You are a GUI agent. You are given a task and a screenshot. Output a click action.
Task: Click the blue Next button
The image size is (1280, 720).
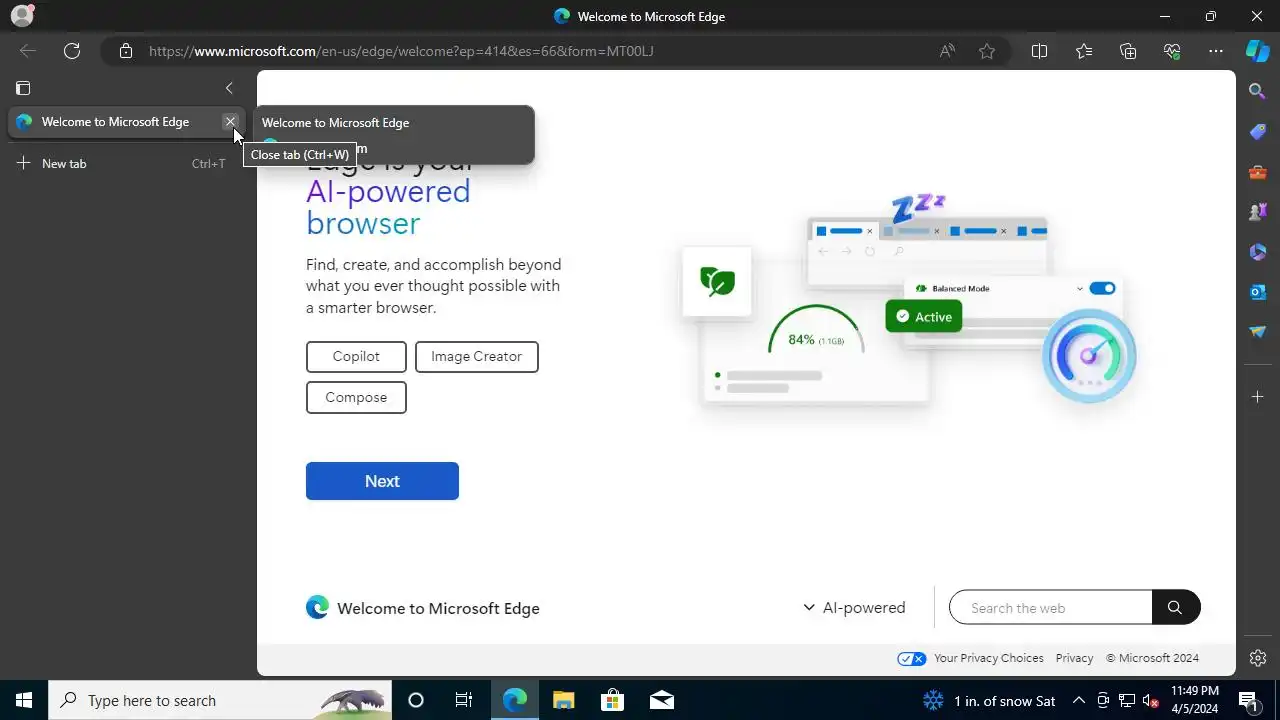(382, 481)
